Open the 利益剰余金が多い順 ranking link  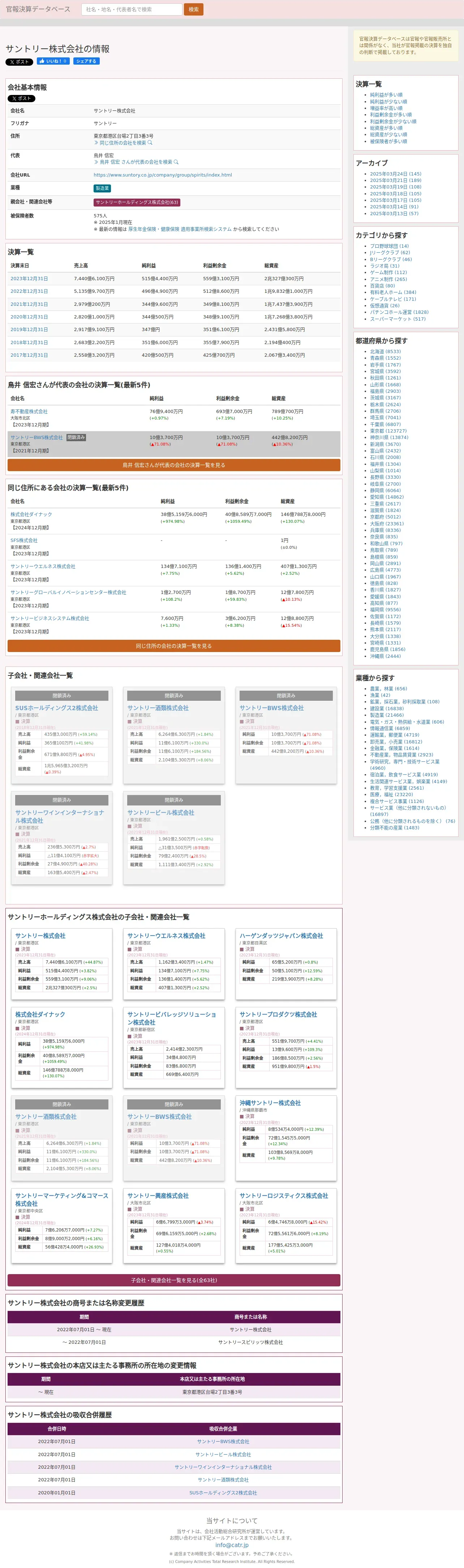391,115
